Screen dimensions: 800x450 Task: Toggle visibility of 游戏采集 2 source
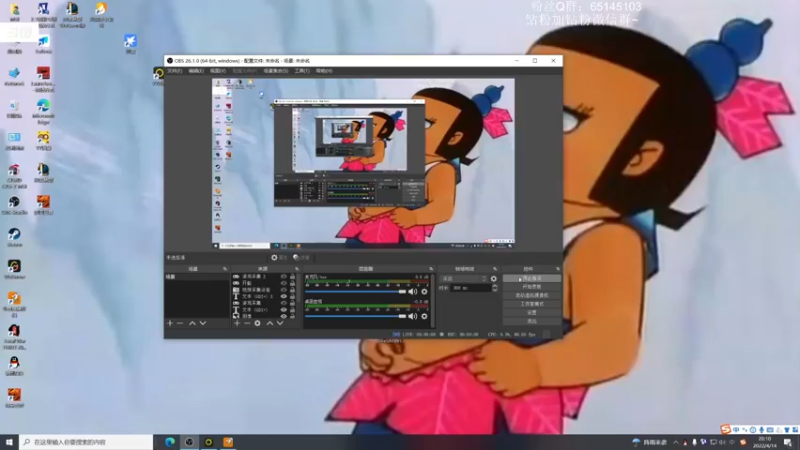284,277
